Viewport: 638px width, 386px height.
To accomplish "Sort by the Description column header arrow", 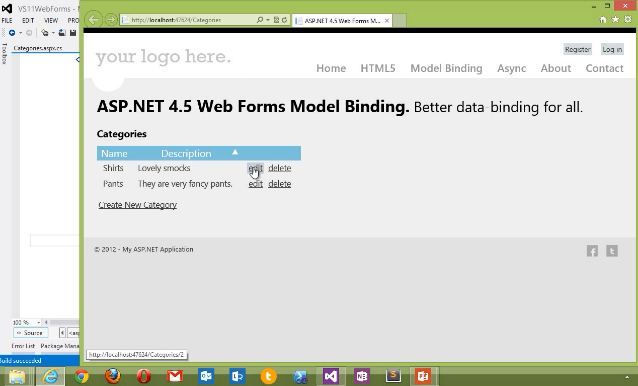I will (235, 152).
